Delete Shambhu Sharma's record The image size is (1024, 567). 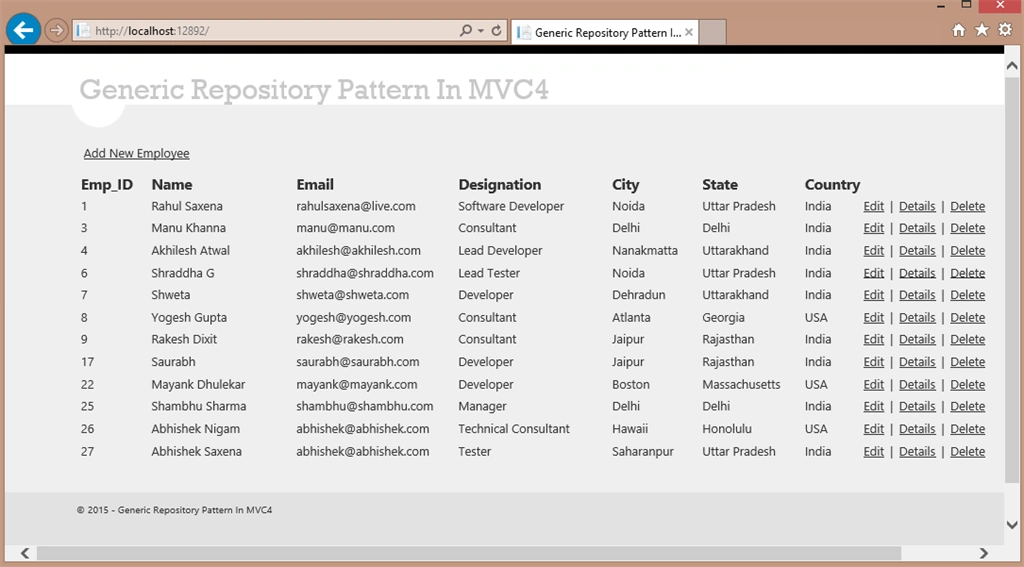[x=967, y=406]
